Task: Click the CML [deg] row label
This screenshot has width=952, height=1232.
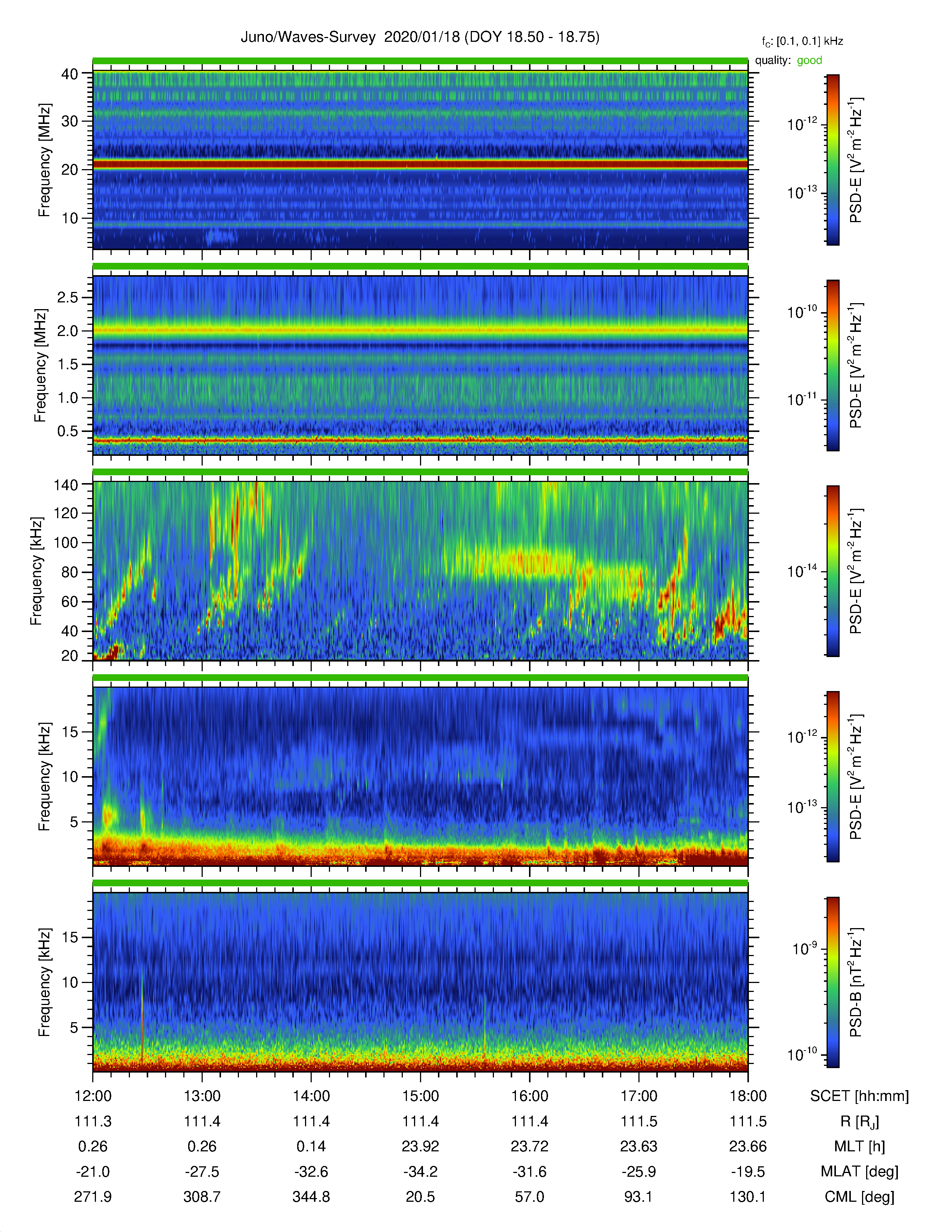Action: pos(859,1197)
